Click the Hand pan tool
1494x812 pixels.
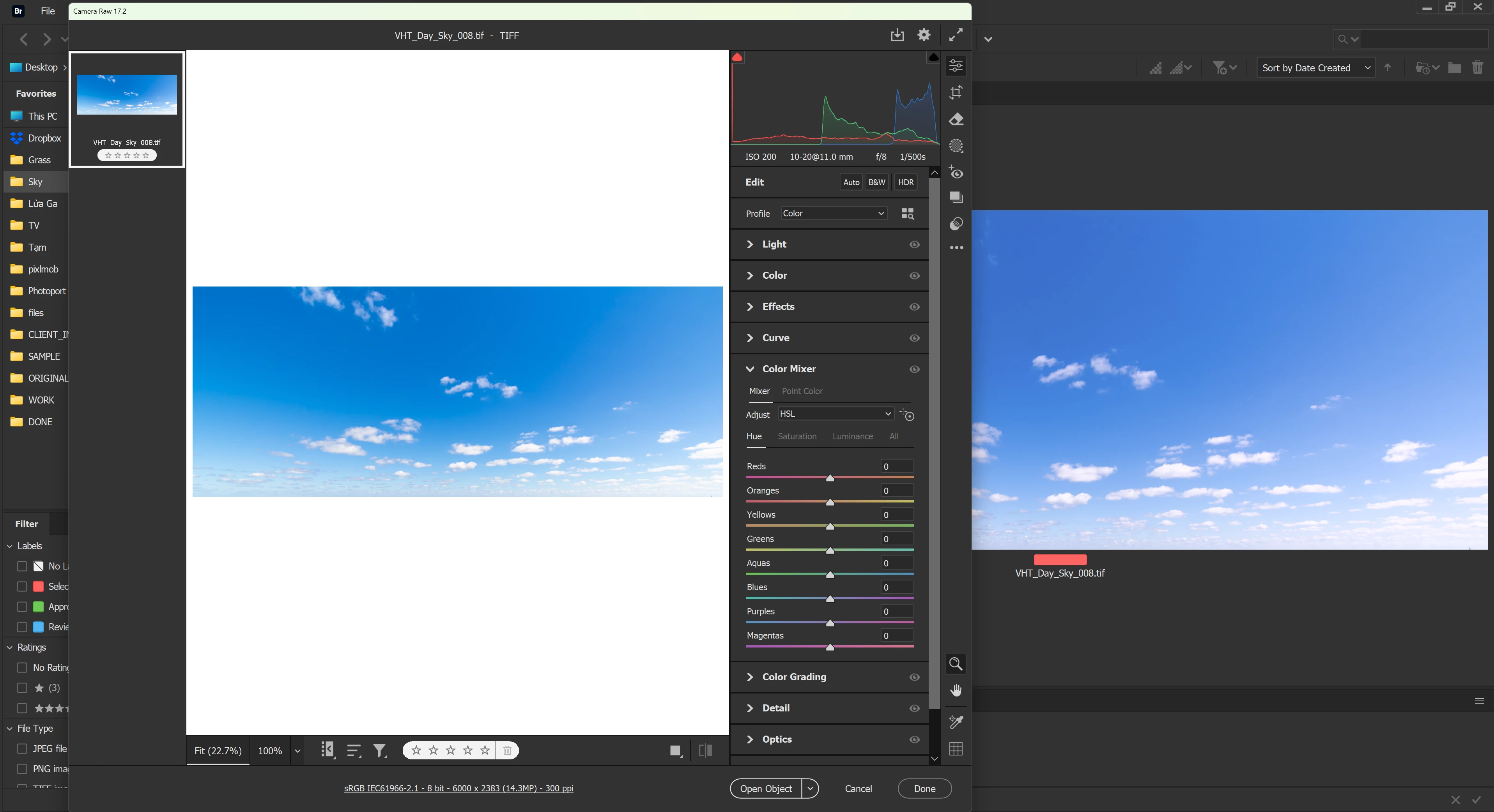point(956,690)
